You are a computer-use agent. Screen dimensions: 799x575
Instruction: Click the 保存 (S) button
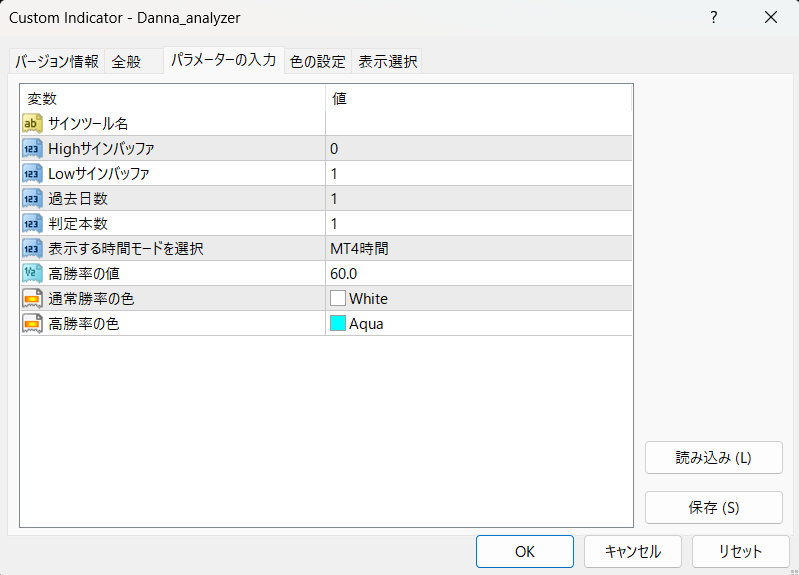tap(713, 508)
